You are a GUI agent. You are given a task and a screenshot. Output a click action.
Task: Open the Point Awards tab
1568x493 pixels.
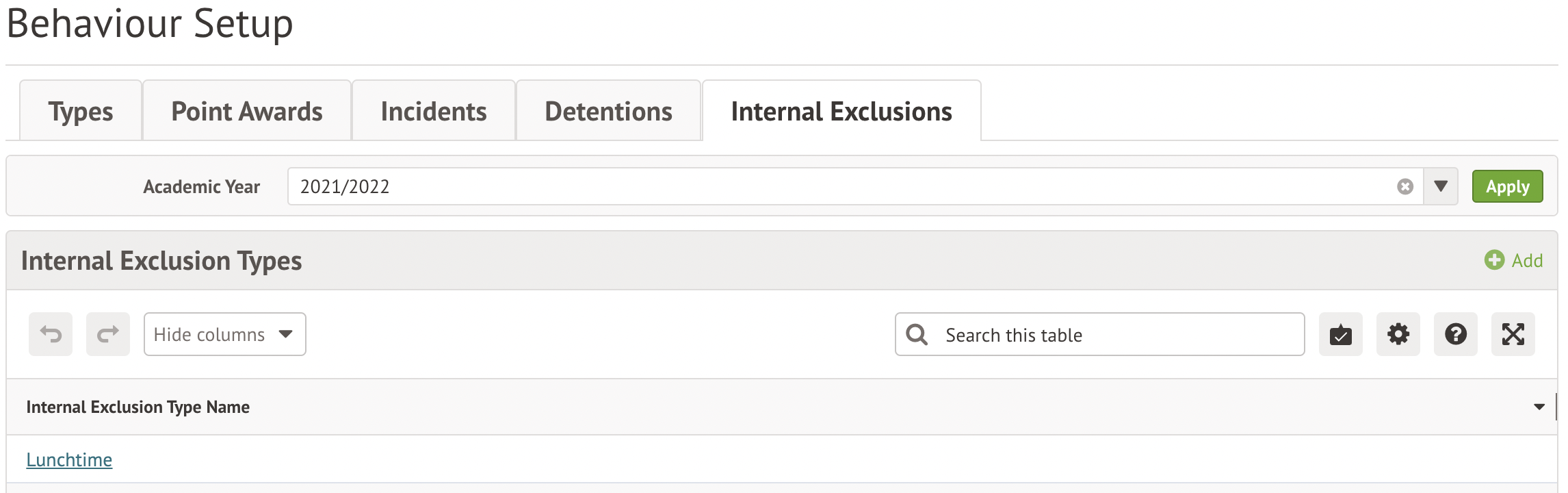tap(247, 111)
